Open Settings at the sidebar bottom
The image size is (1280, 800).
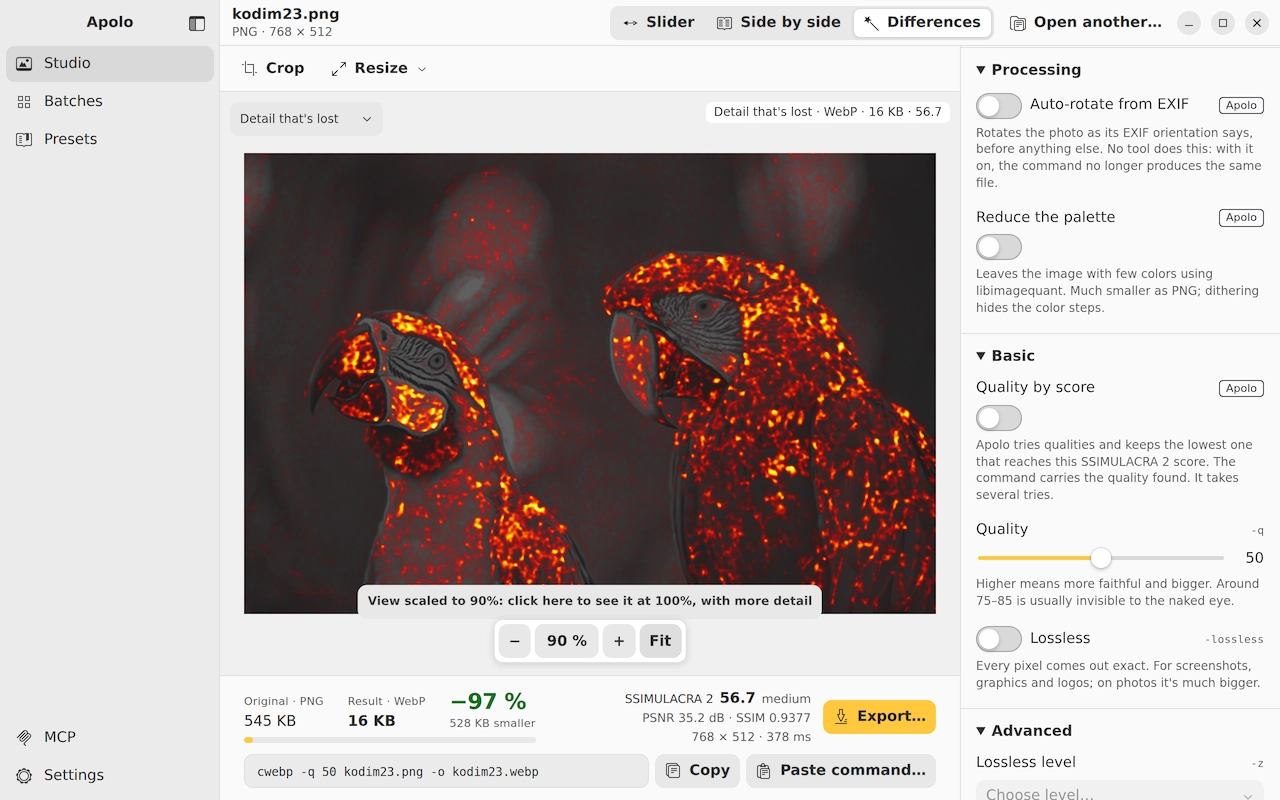(x=110, y=775)
